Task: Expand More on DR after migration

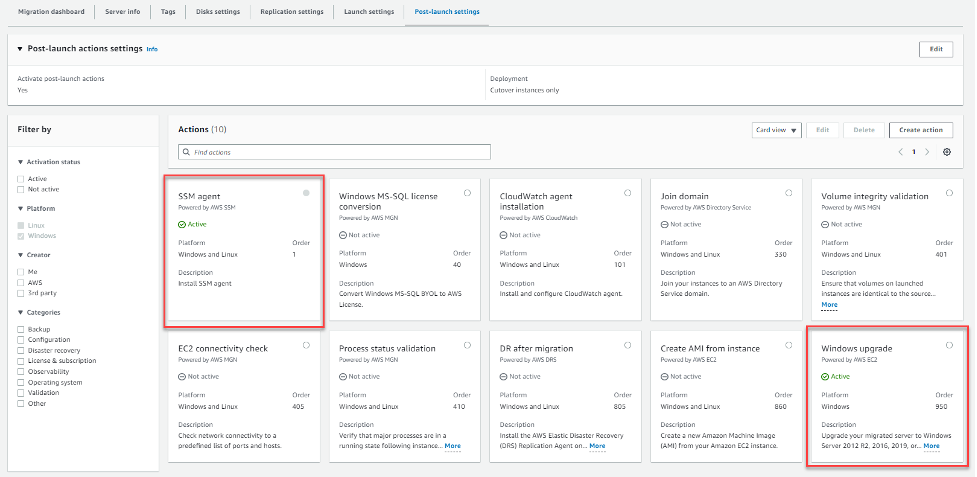Action: [597, 446]
